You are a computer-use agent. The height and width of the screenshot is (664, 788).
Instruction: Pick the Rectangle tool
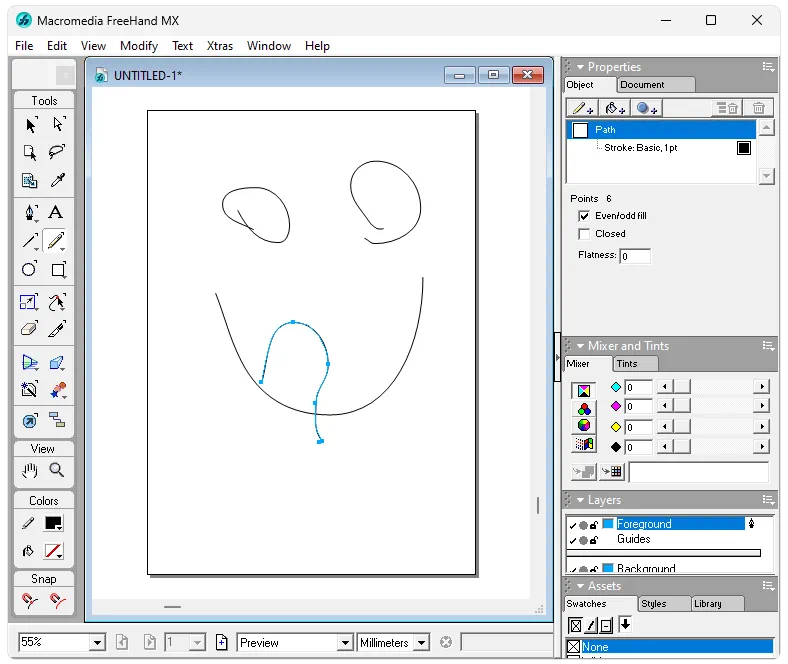[x=58, y=270]
